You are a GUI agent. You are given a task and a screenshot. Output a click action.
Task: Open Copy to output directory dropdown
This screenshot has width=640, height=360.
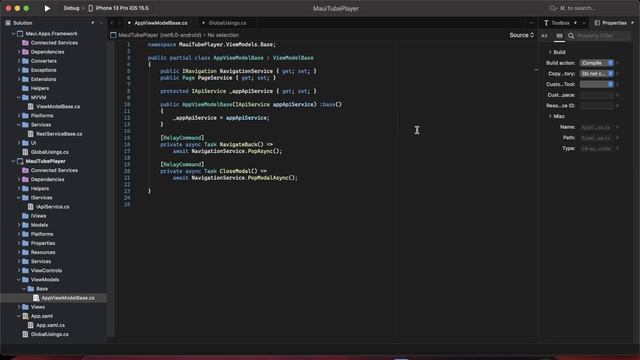596,74
